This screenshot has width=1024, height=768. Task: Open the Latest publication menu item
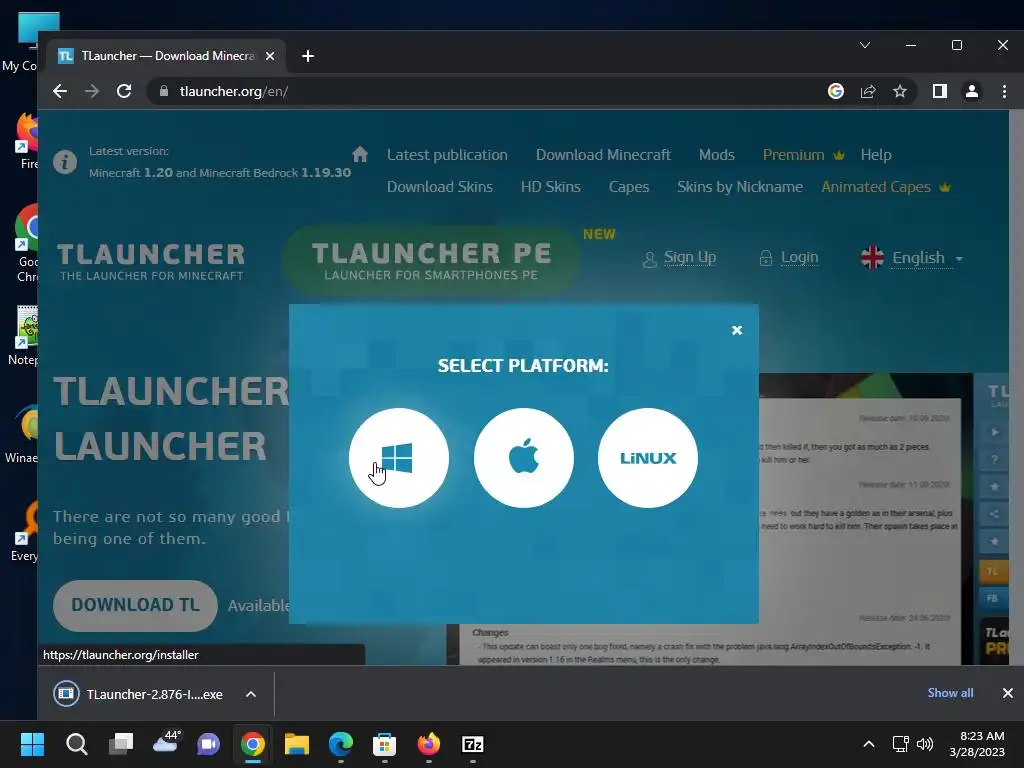coord(447,155)
